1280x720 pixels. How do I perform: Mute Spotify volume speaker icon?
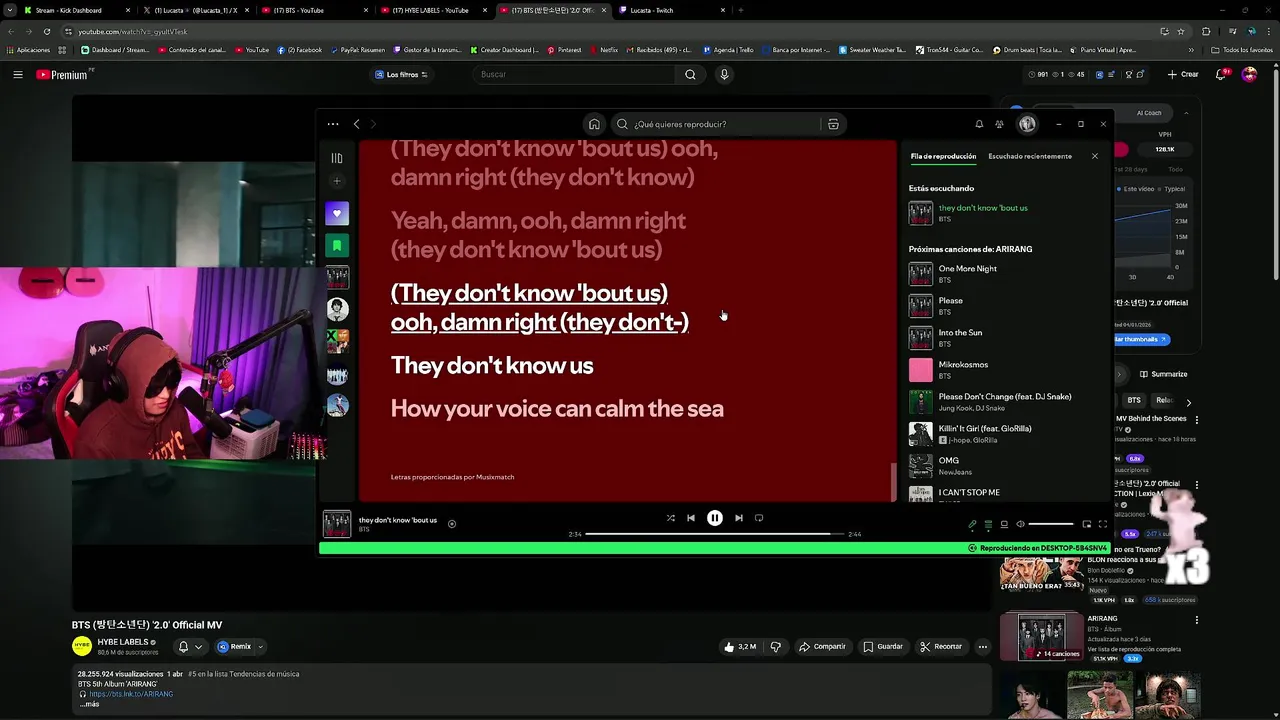(x=1020, y=524)
